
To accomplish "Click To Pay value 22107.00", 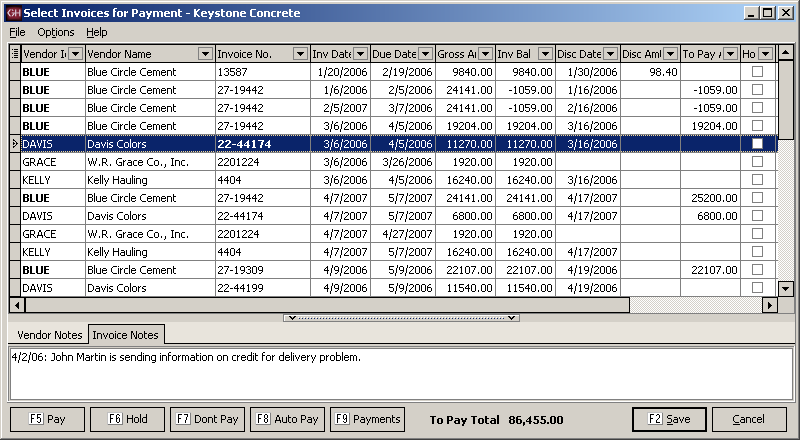I will point(710,270).
